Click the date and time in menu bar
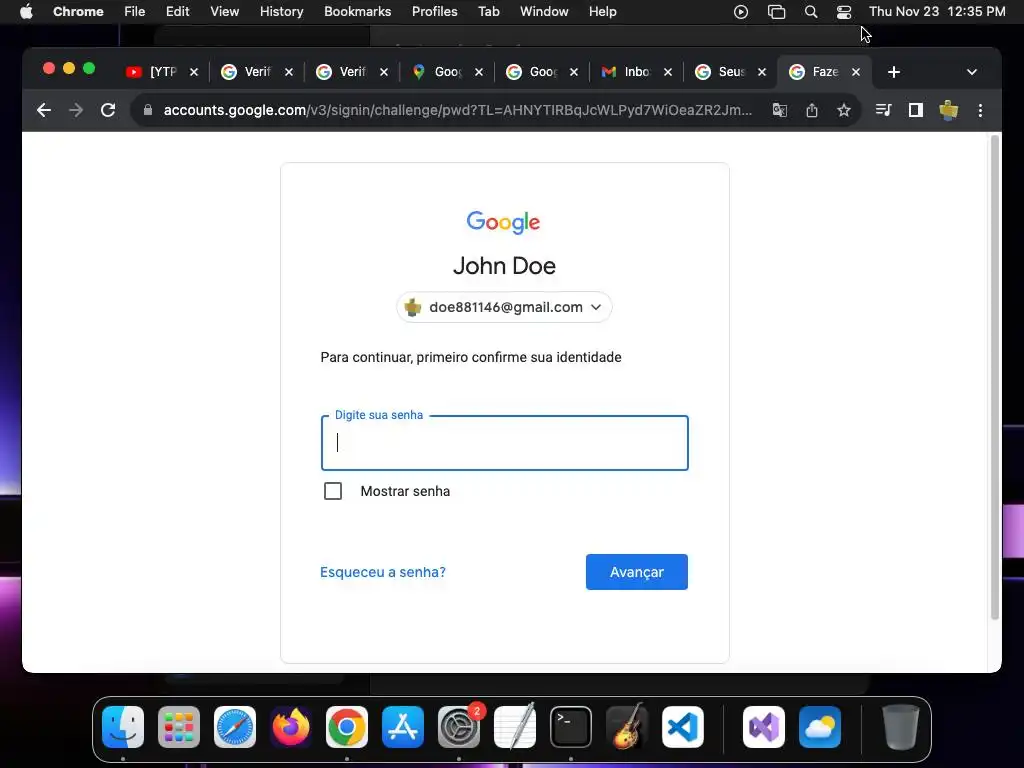The height and width of the screenshot is (768, 1024). click(x=937, y=12)
